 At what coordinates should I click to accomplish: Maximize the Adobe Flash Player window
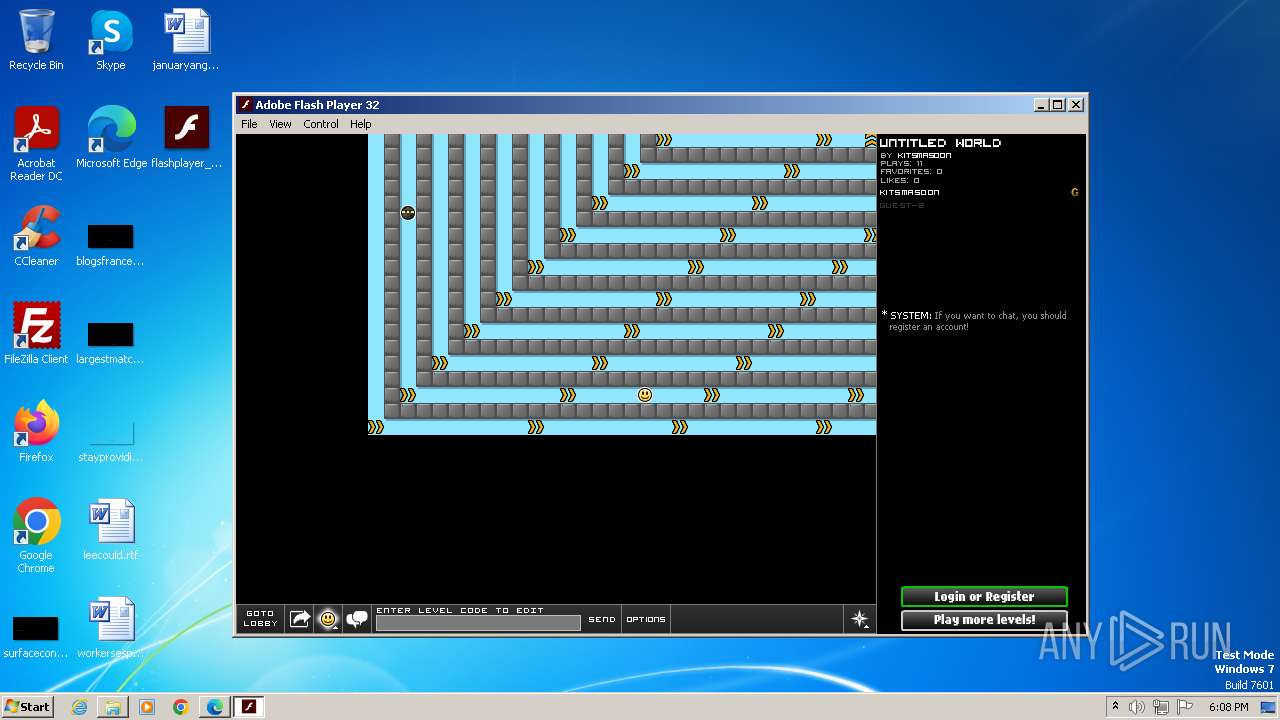[1058, 105]
